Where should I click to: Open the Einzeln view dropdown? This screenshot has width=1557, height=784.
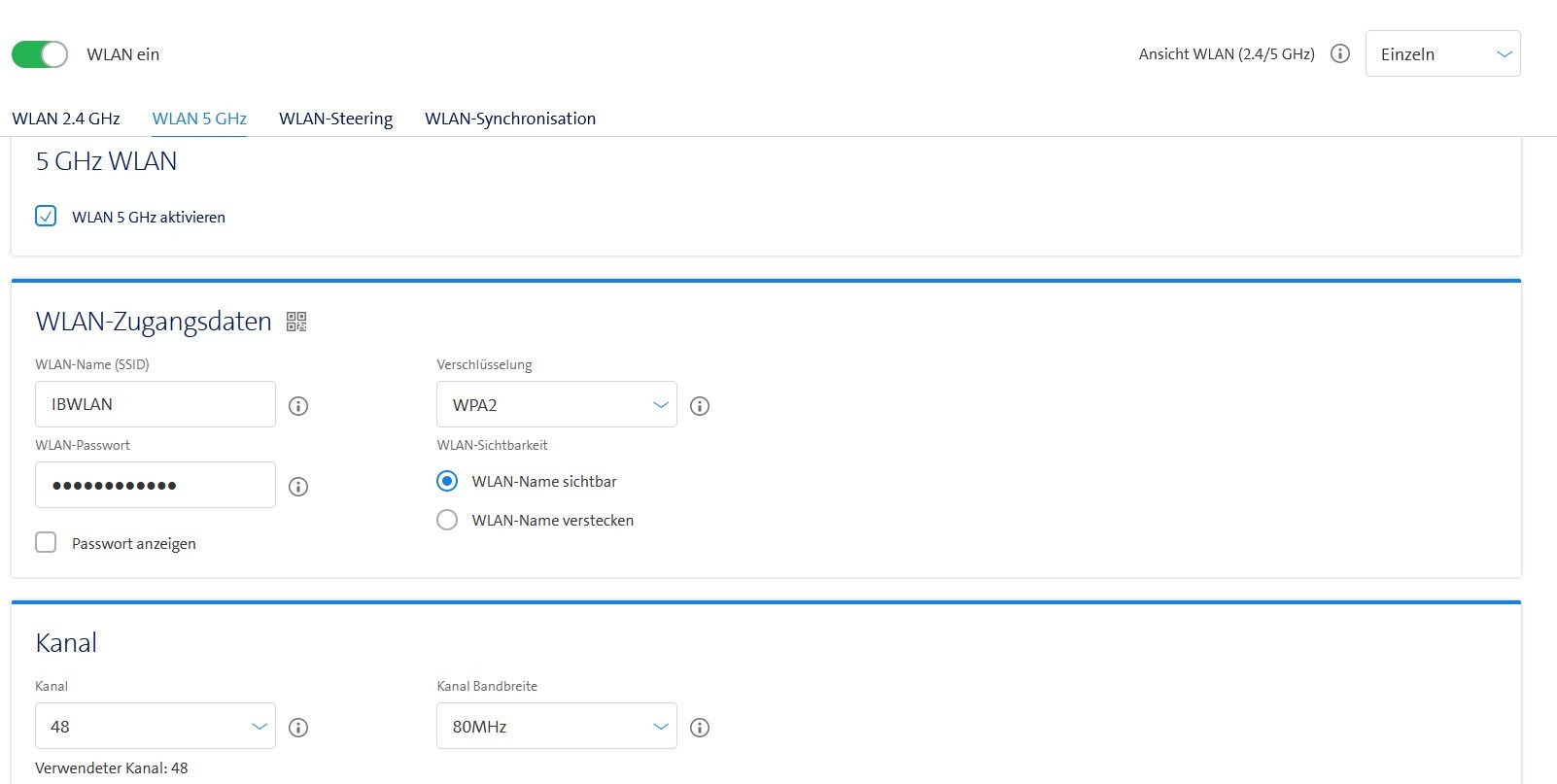click(1442, 54)
